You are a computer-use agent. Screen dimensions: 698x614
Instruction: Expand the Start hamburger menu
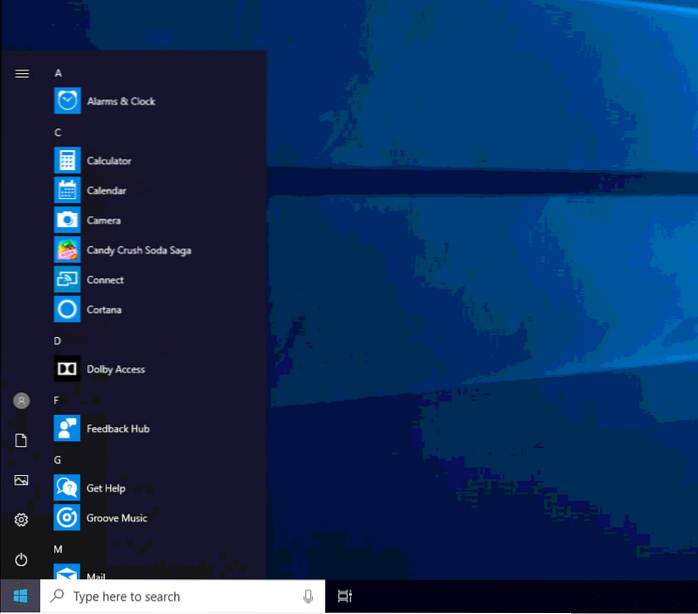point(21,73)
